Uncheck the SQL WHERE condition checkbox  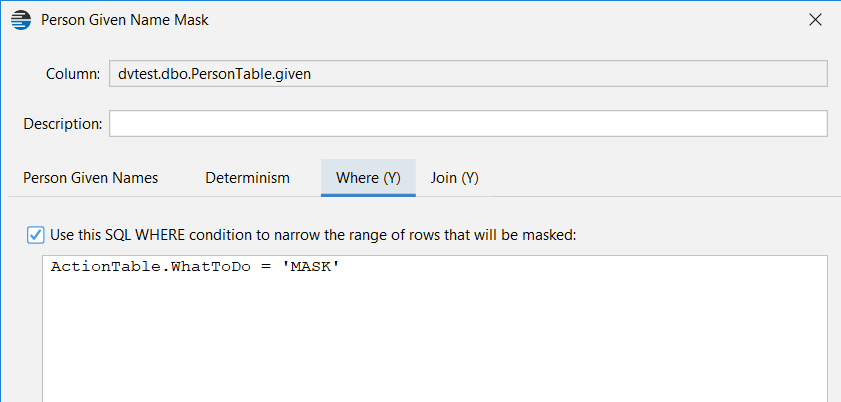(x=36, y=235)
